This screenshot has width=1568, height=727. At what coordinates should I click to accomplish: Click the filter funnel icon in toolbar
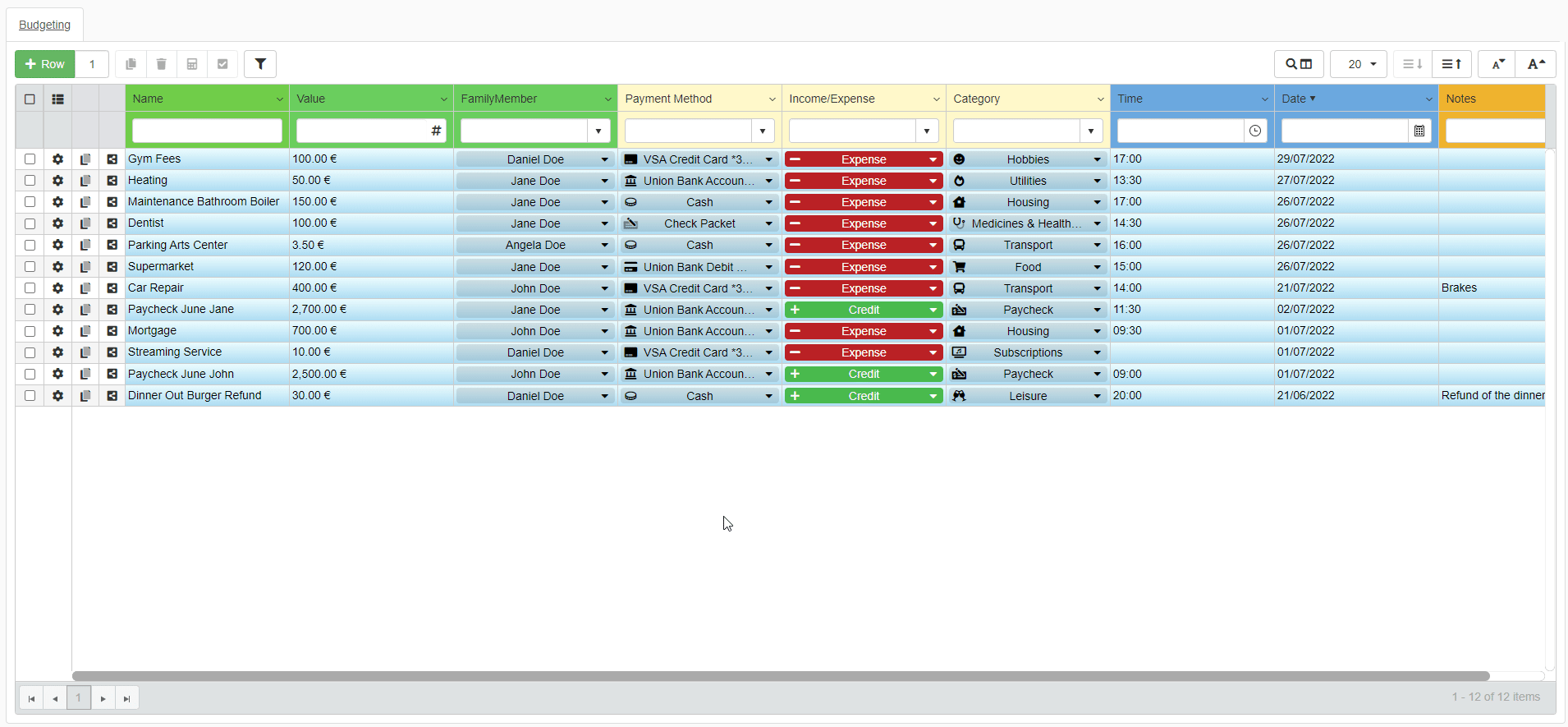point(260,64)
